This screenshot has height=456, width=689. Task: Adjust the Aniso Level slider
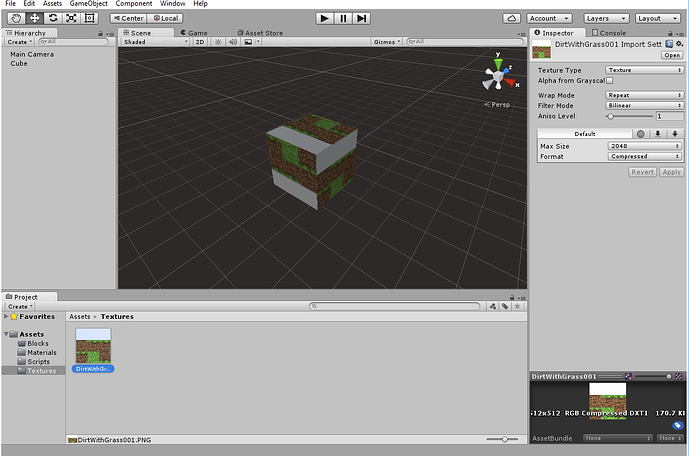[x=629, y=116]
